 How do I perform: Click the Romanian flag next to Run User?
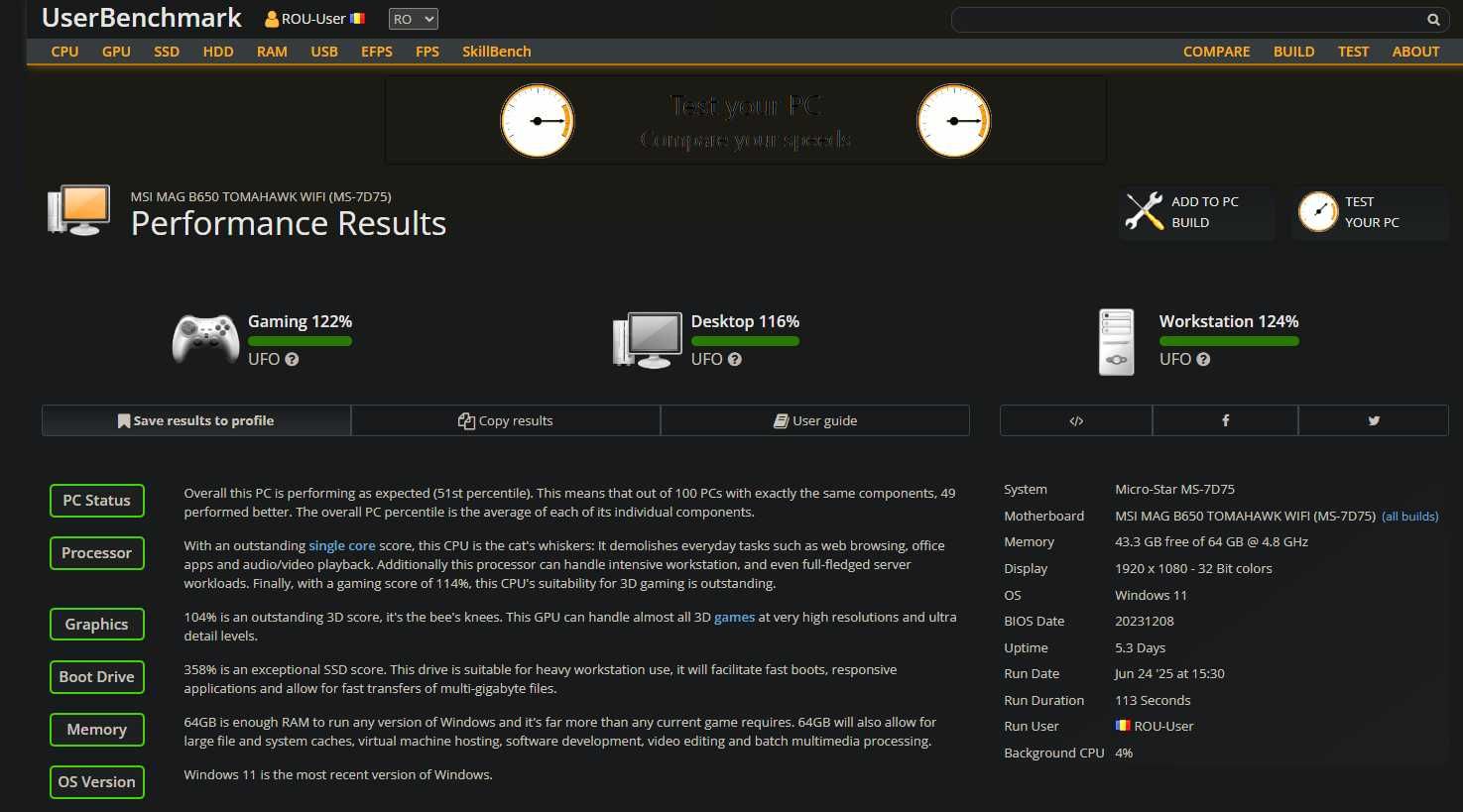click(x=1123, y=726)
